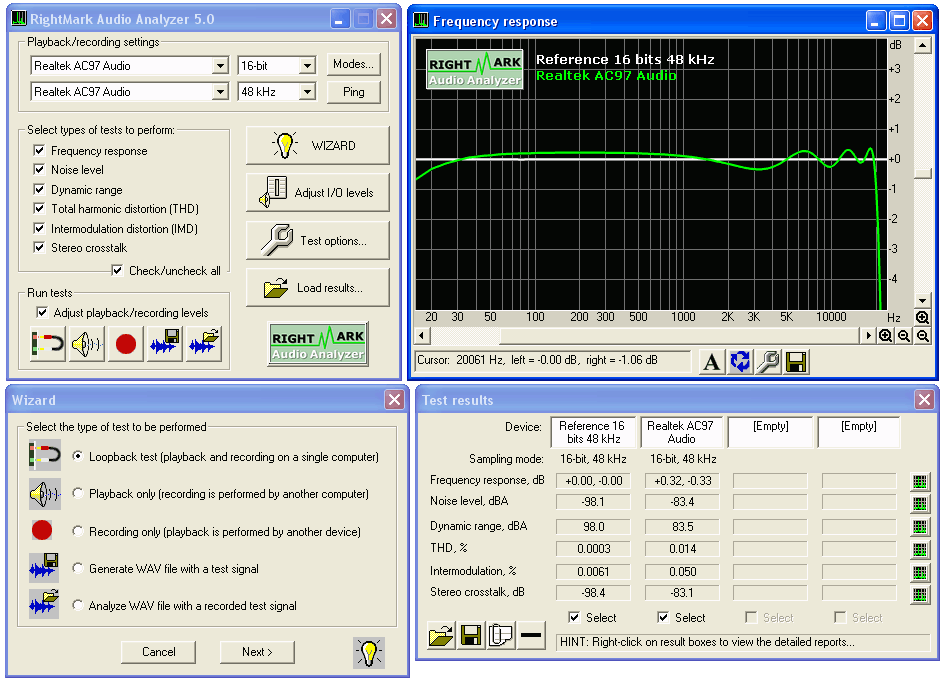The image size is (946, 686).
Task: Select the 'Playback only' radio option
Action: (78, 494)
